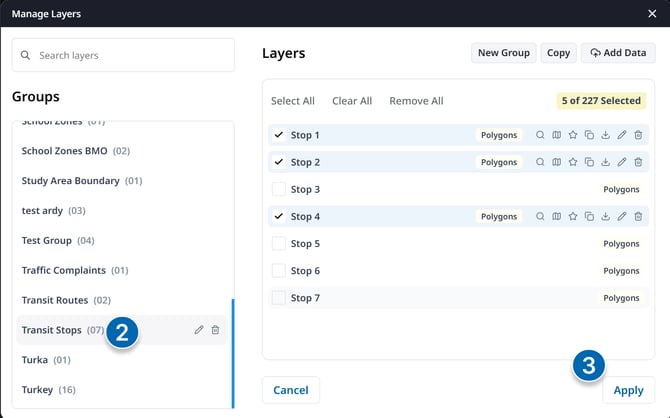Screen dimensions: 670x418
Task: Edit Stop 1 layer with pencil icon
Action: (x=621, y=135)
